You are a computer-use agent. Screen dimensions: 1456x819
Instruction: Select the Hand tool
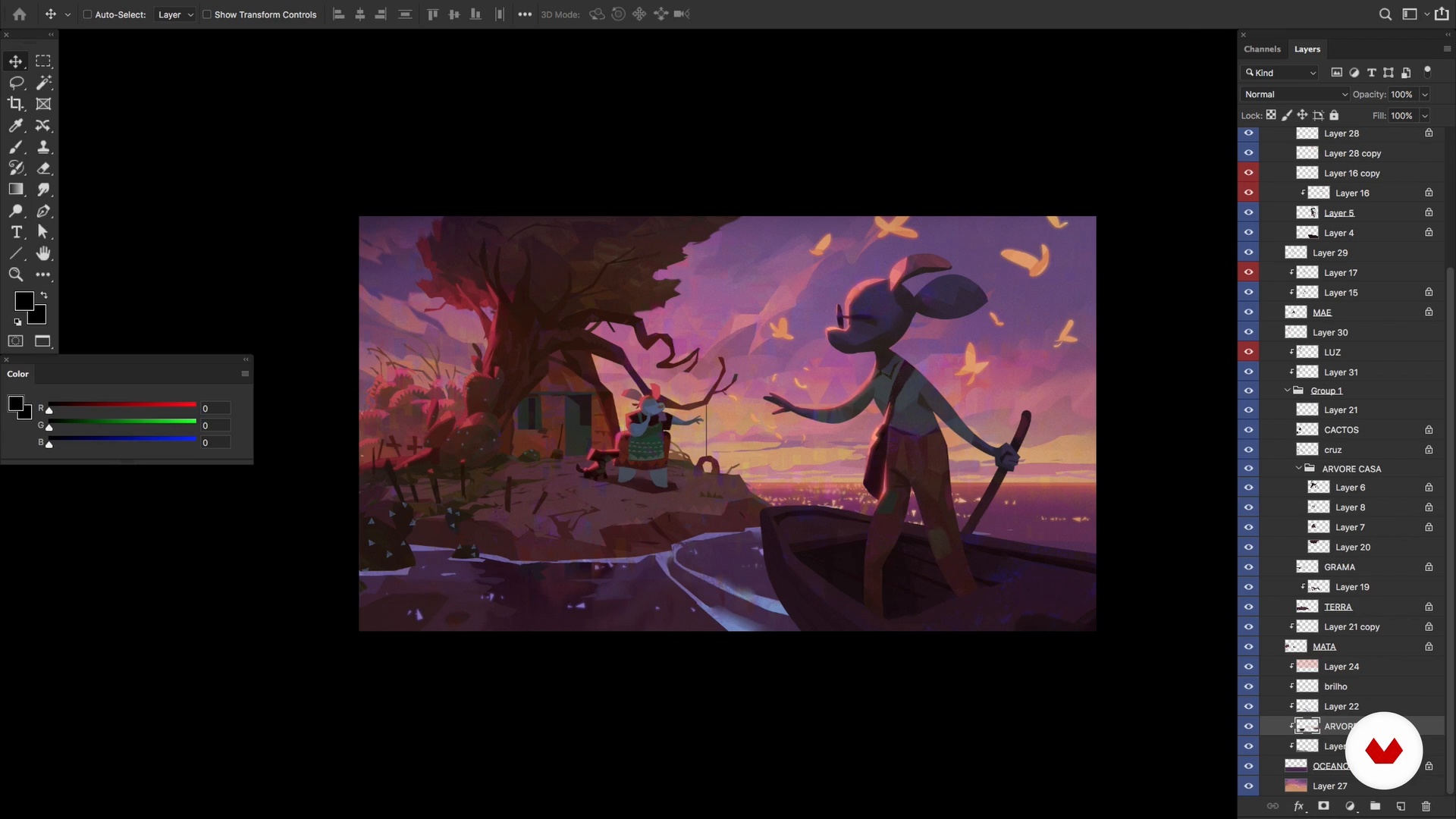tap(43, 253)
